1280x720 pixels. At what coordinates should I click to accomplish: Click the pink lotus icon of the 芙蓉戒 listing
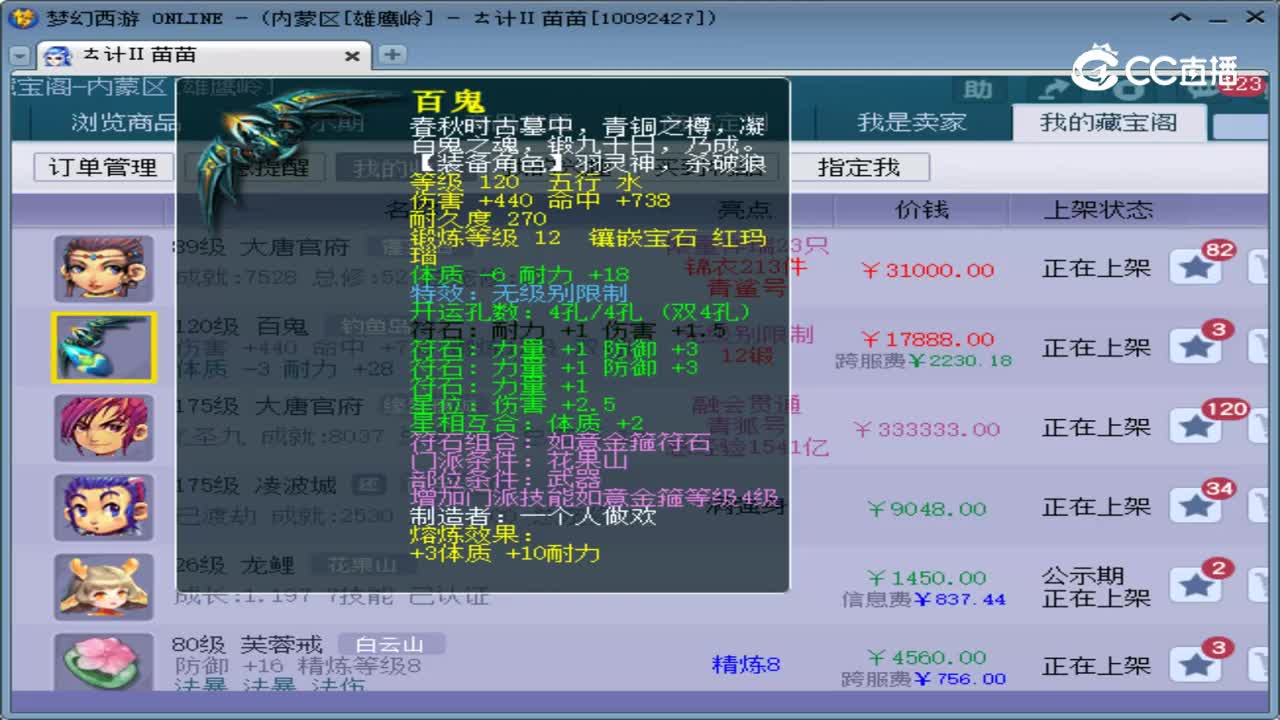click(x=103, y=663)
